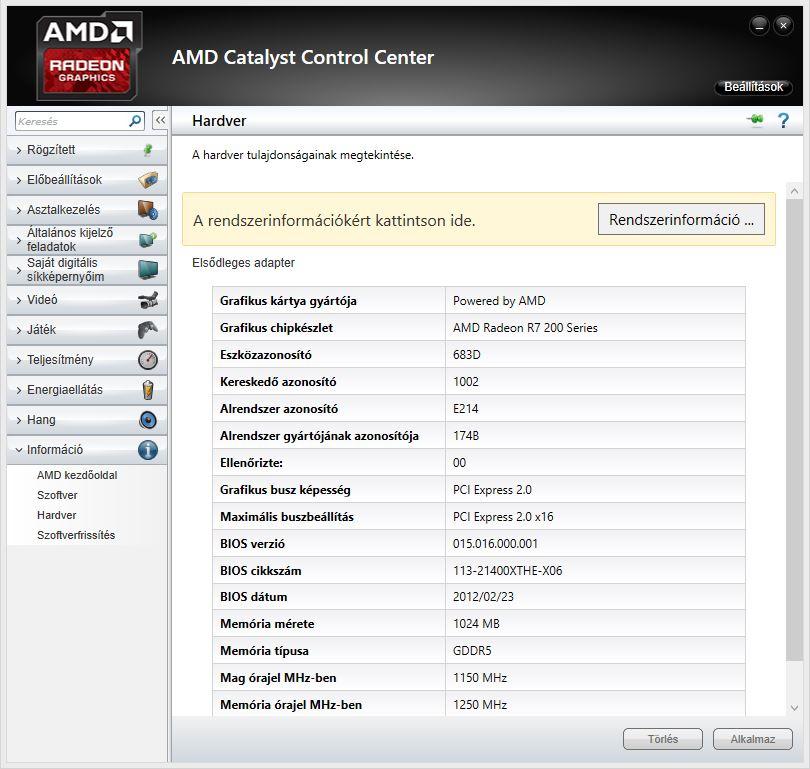Click the pin icon next to Rögzített

(x=148, y=150)
